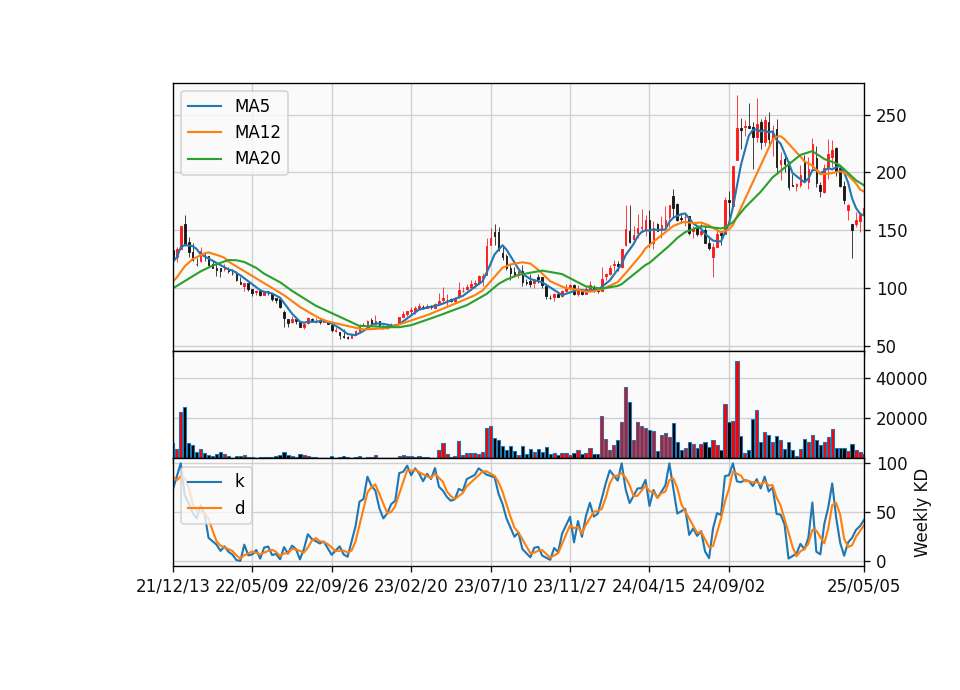Image resolution: width=960 pixels, height=690 pixels.
Task: Click the 150 price axis label
Action: [x=891, y=231]
